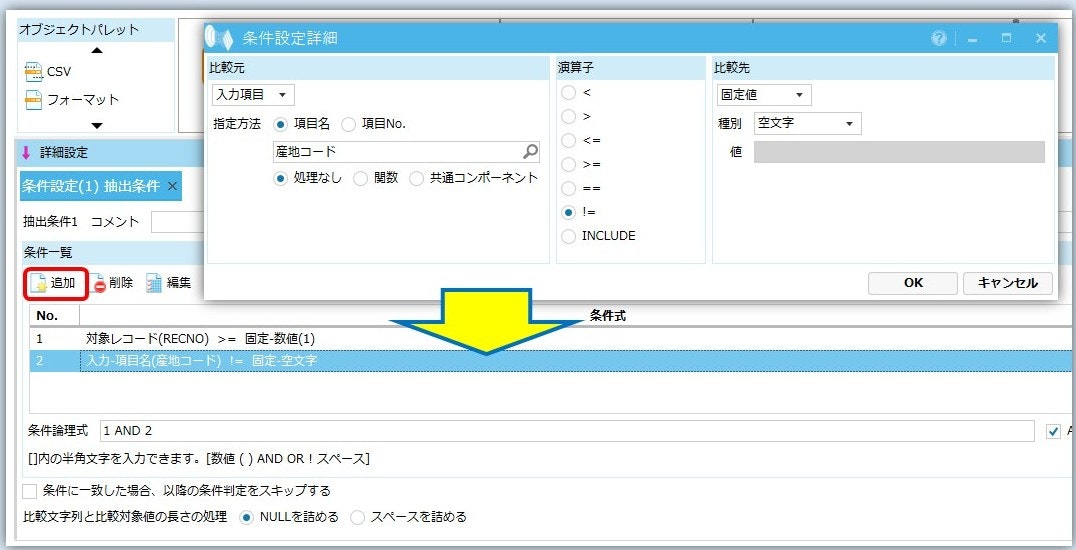Click the 追加 add condition button
Image resolution: width=1076 pixels, height=550 pixels.
(56, 283)
